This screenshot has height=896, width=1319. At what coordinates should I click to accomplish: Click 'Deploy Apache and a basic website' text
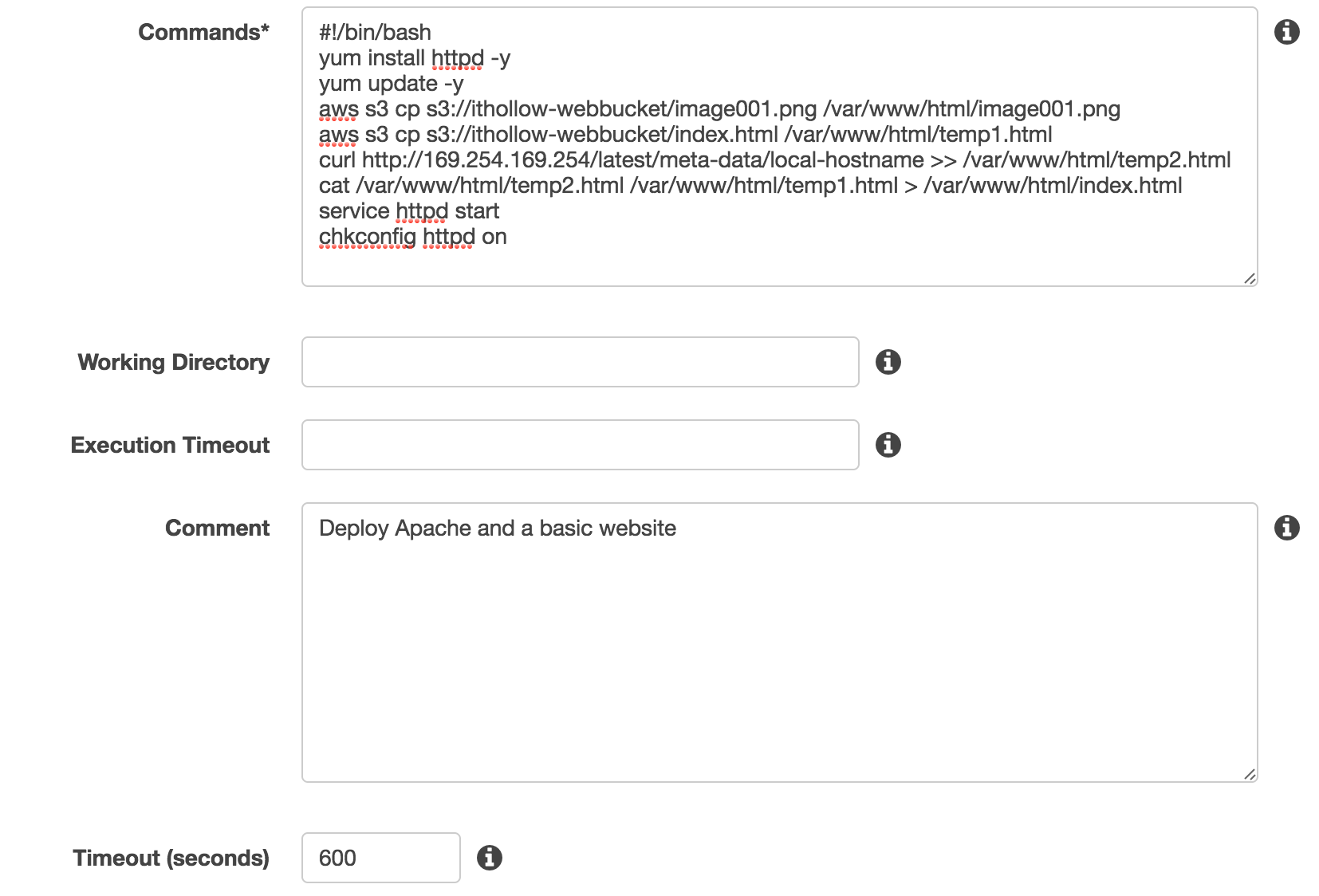[498, 528]
